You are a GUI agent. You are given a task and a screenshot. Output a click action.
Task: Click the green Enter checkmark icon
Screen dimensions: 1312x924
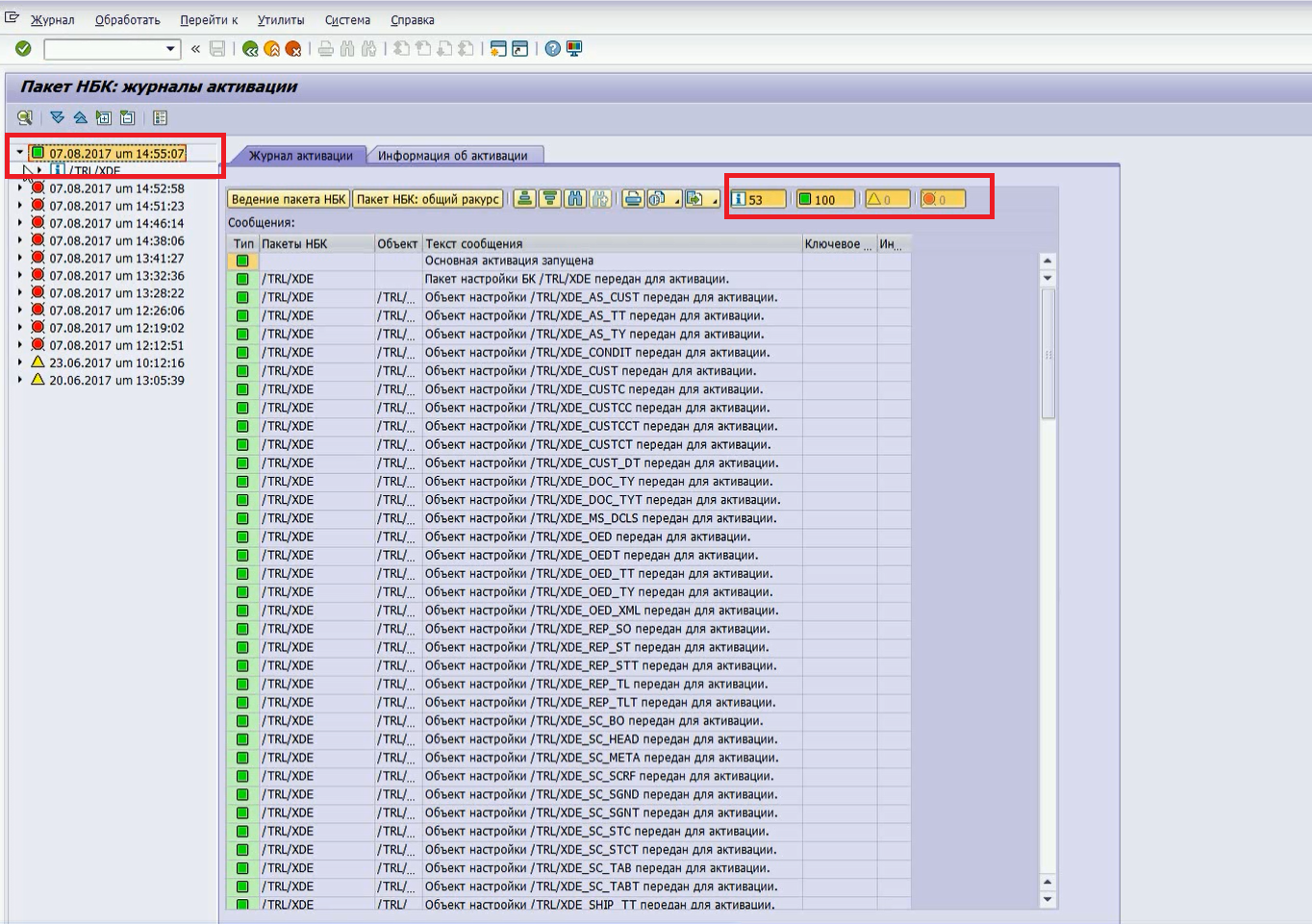point(23,49)
